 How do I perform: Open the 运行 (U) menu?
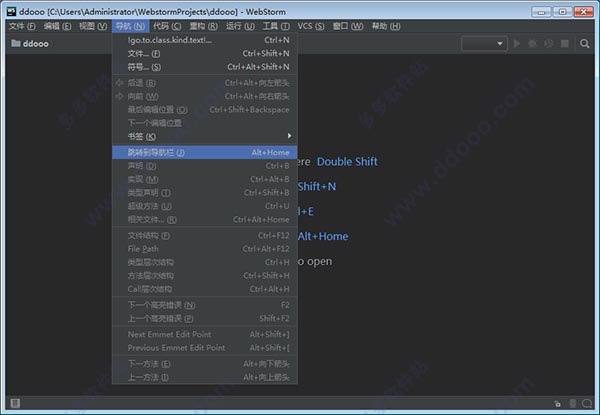[240, 26]
